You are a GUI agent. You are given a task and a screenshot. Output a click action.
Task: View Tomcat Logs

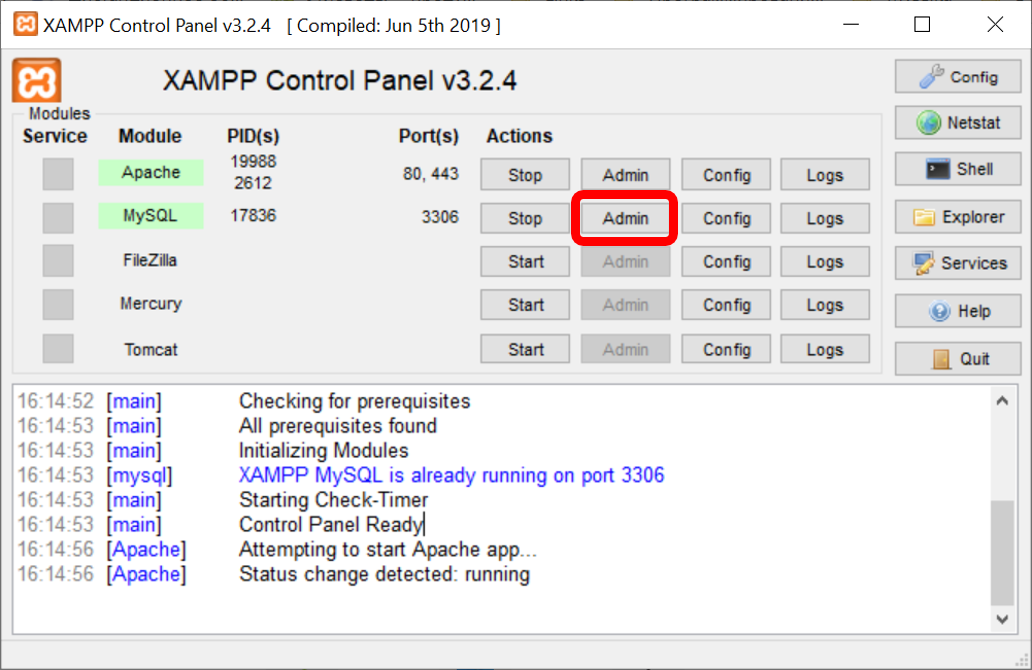(825, 349)
